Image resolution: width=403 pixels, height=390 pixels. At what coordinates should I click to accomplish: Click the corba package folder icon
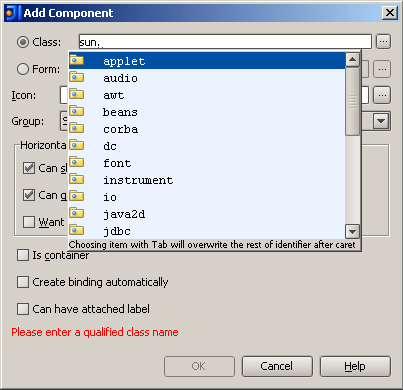pos(77,128)
